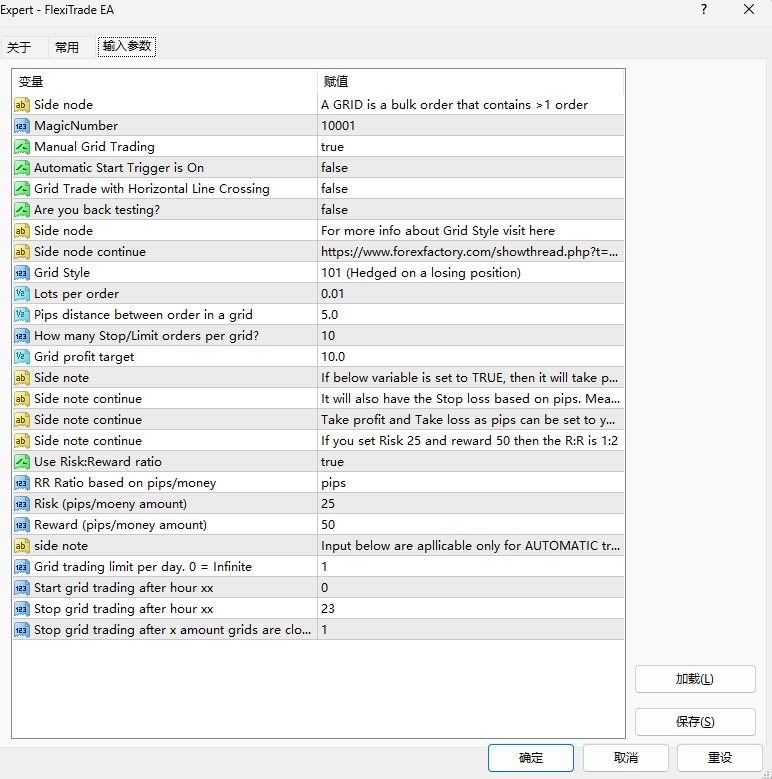Click the help question mark in title bar
Screen dimensions: 772x779
coord(703,9)
